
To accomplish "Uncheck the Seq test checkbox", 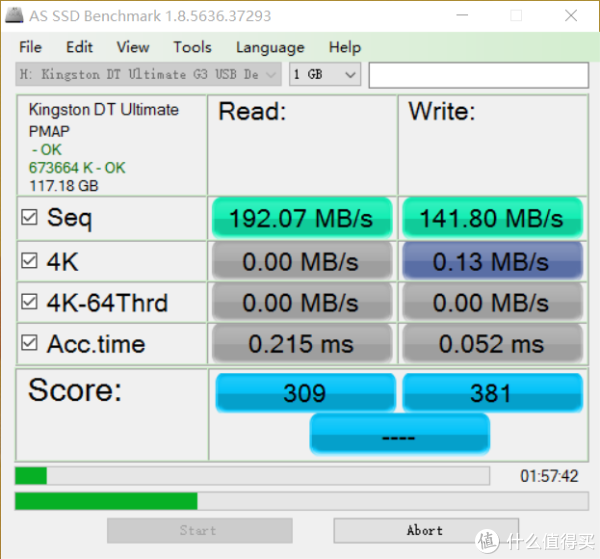I will tap(29, 217).
